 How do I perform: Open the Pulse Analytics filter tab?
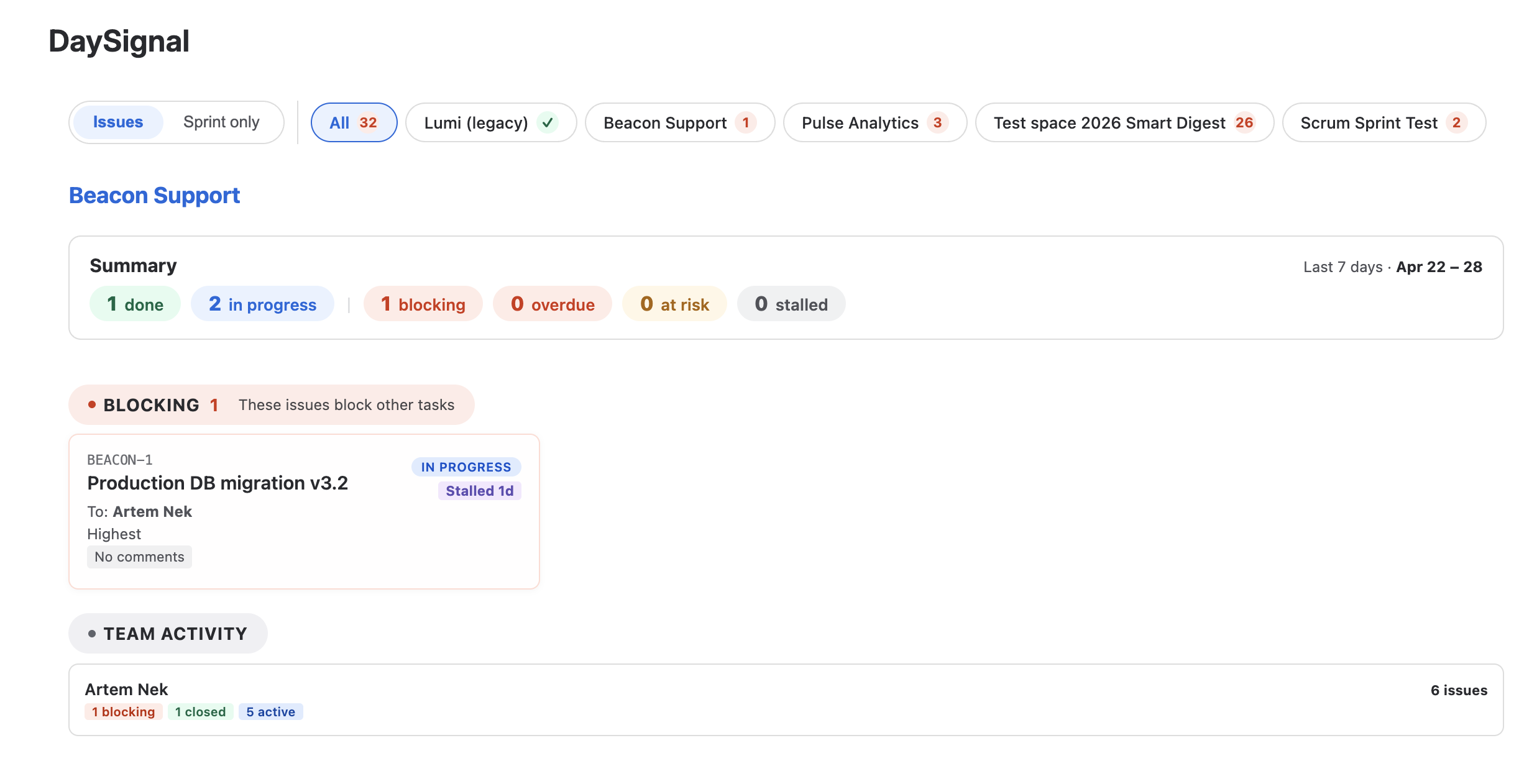(860, 122)
